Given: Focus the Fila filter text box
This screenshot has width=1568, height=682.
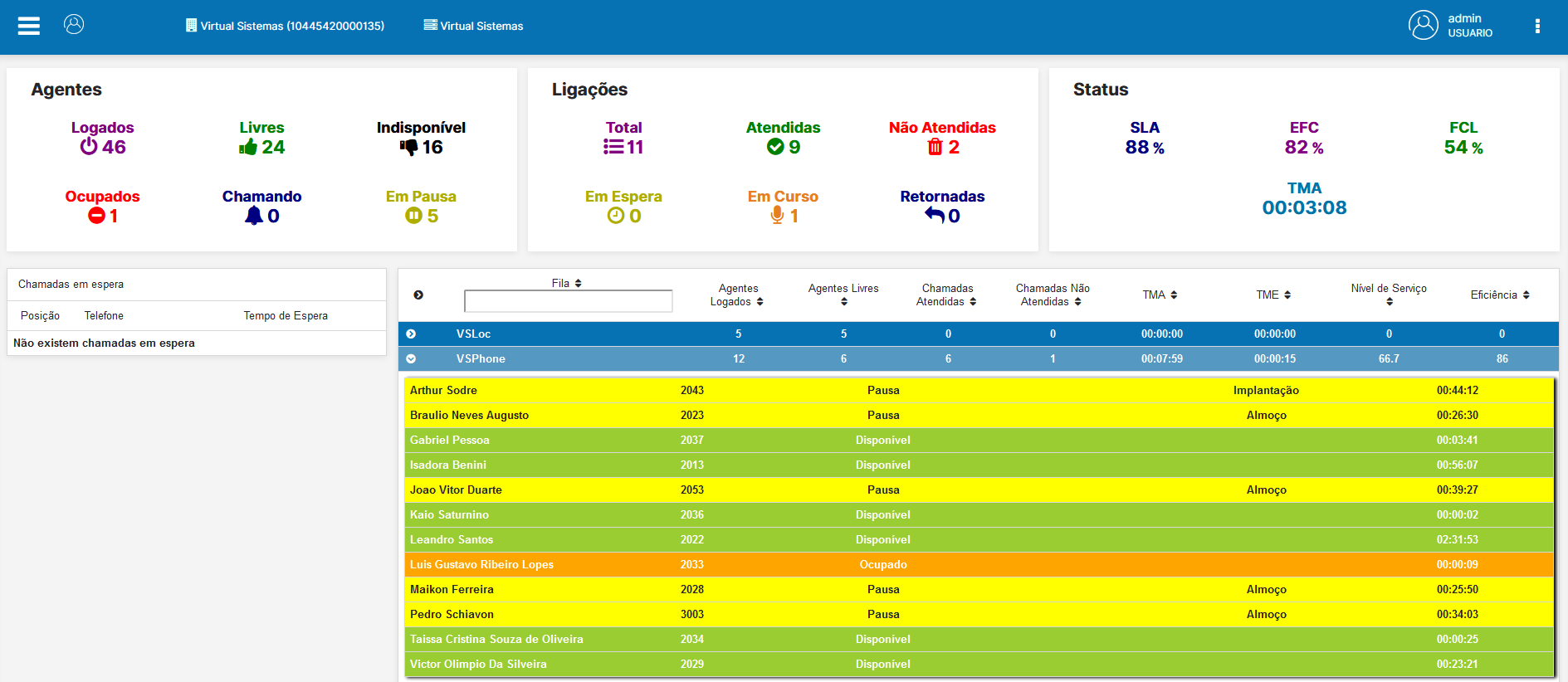Looking at the screenshot, I should [x=569, y=300].
